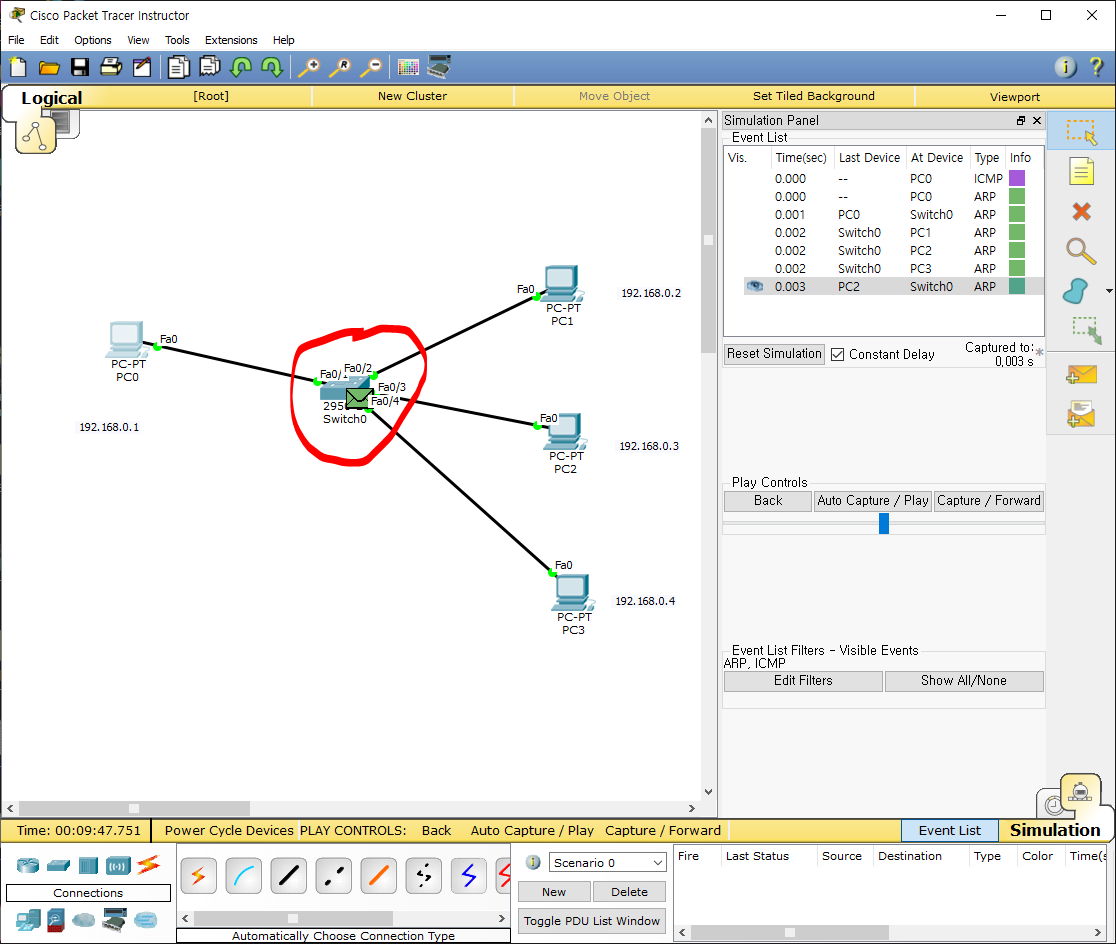The width and height of the screenshot is (1116, 944).
Task: Open the drawing palette icon
Action: [x=408, y=68]
